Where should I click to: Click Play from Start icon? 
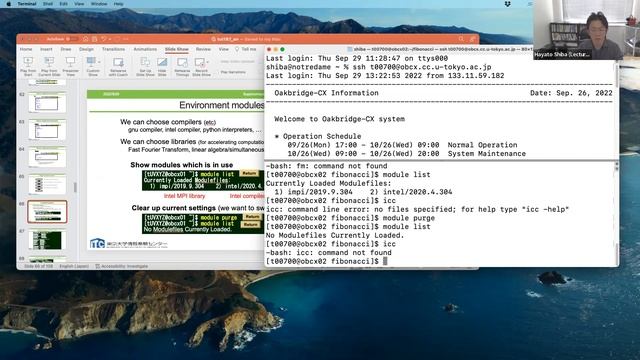tap(28, 63)
